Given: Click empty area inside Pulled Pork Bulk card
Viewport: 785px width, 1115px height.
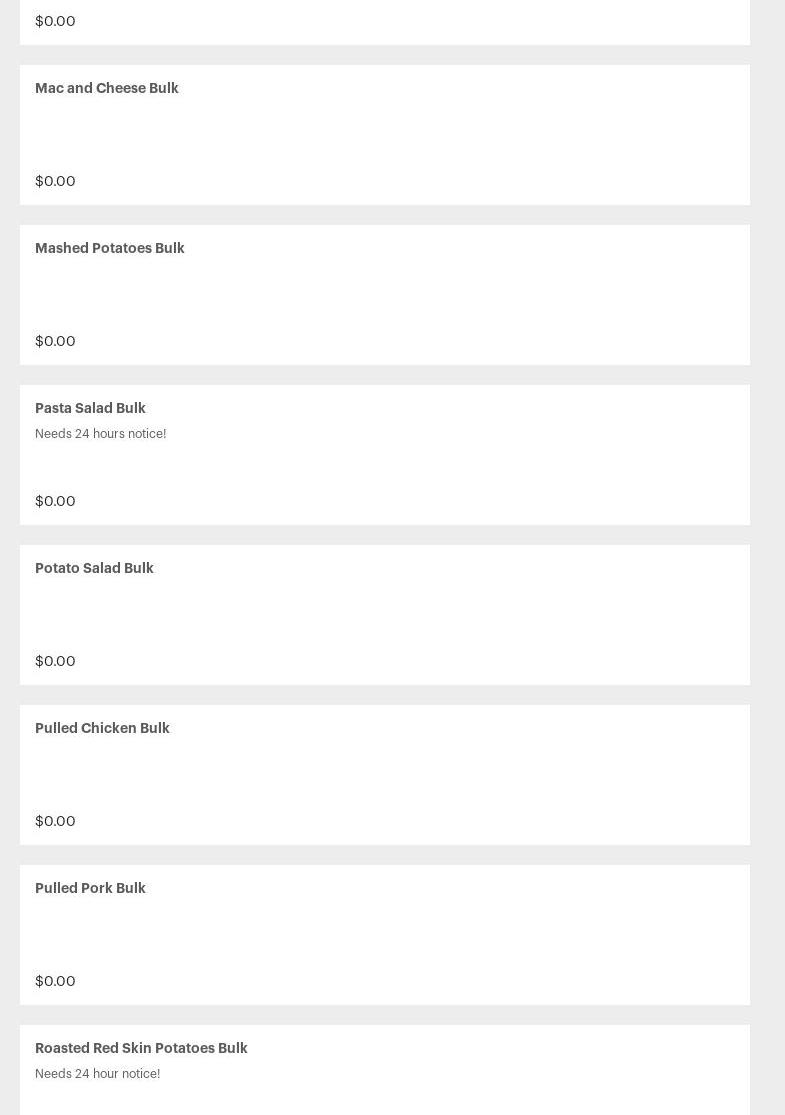Looking at the screenshot, I should click(385, 935).
